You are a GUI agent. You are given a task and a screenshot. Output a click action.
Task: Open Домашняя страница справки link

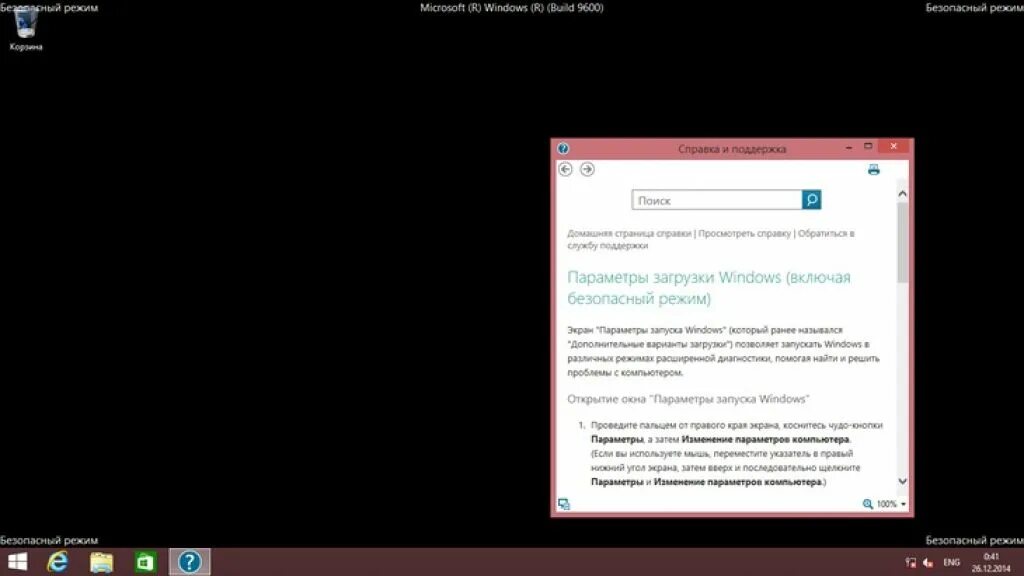pos(629,233)
